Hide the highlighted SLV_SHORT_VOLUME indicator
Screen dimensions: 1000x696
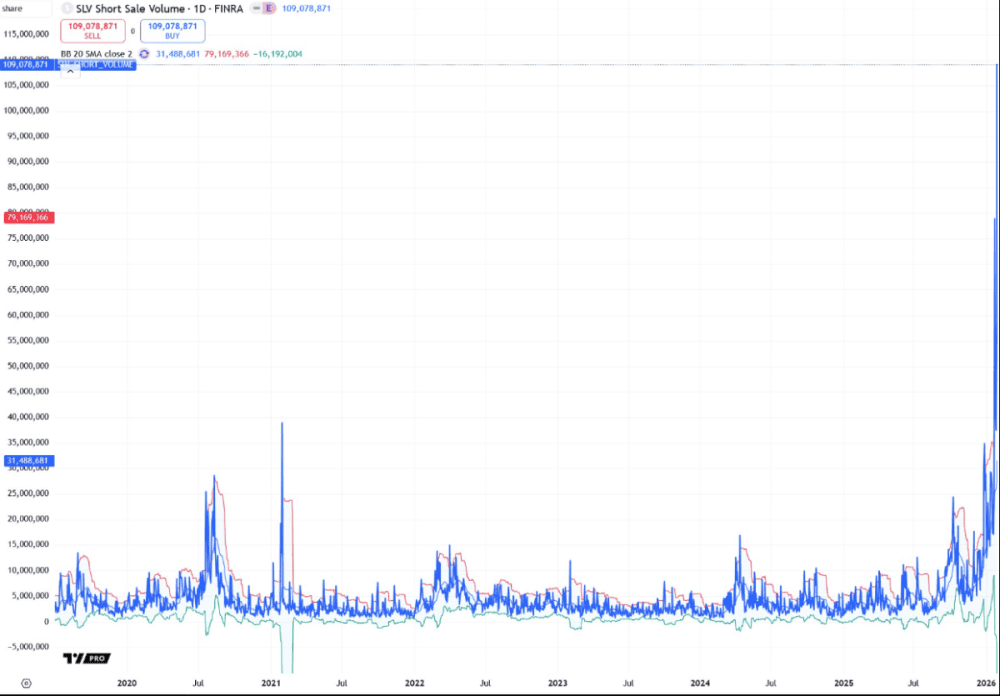tap(96, 65)
